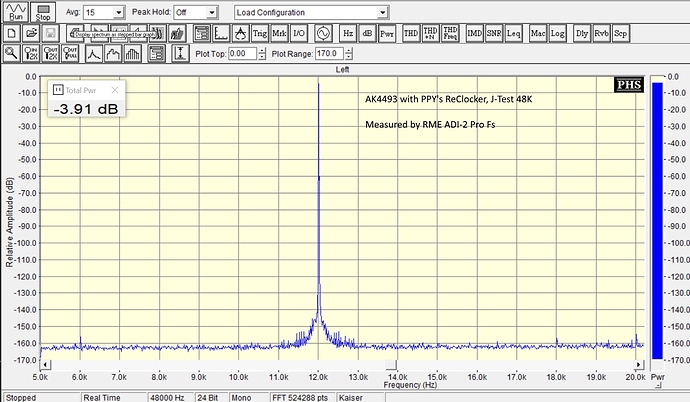Toggle the dB scale button
The image size is (690, 402).
click(x=367, y=33)
